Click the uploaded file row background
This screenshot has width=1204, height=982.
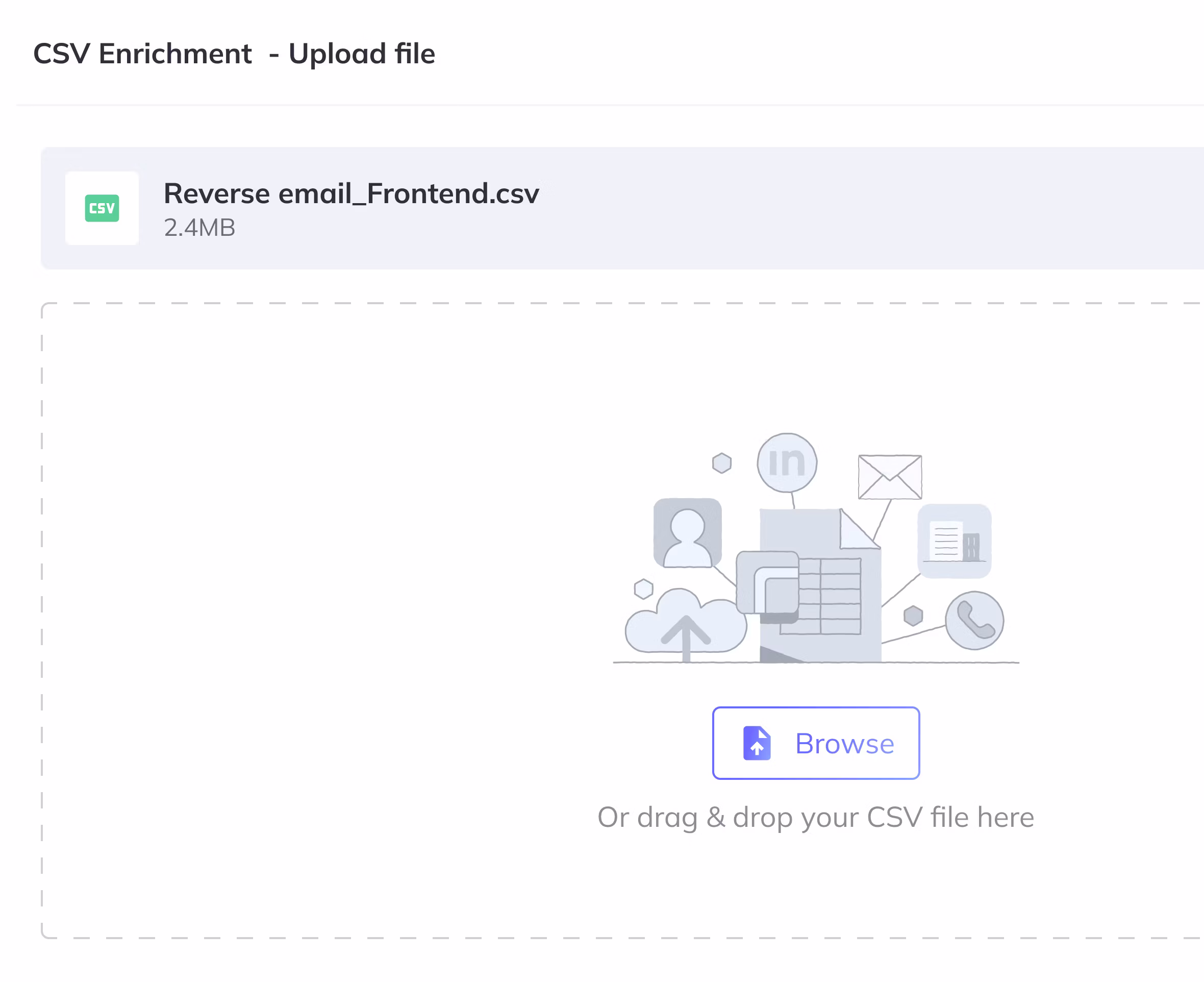pos(848,208)
